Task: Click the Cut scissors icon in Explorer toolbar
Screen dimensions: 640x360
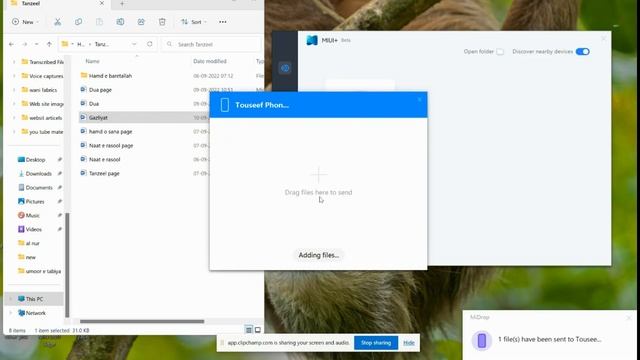Action: [58, 22]
